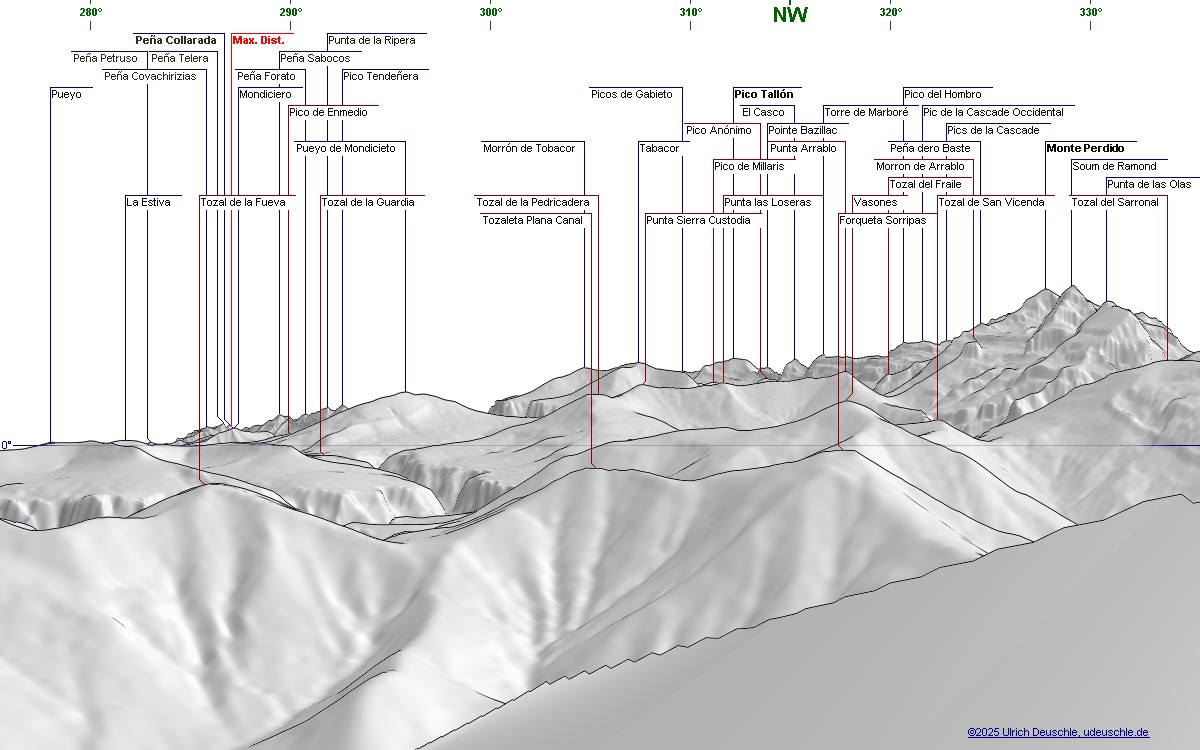Click the Peña Collarada label
The image size is (1200, 750).
pos(175,41)
